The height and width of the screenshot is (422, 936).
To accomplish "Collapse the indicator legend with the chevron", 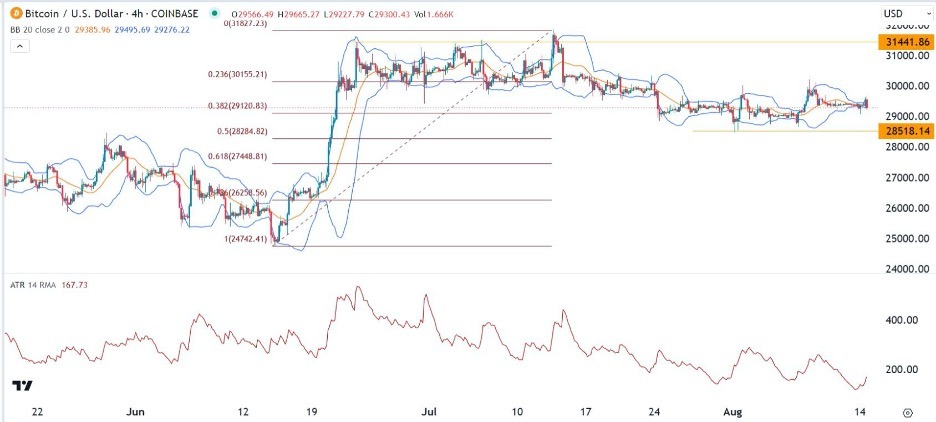I will pos(20,46).
